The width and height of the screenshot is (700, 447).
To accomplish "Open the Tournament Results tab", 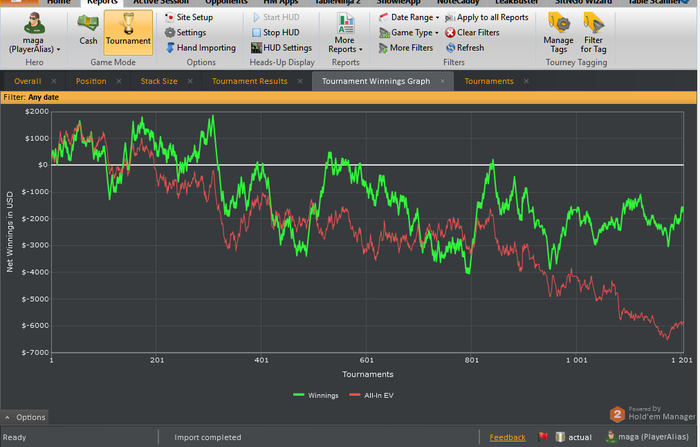I will pos(250,81).
